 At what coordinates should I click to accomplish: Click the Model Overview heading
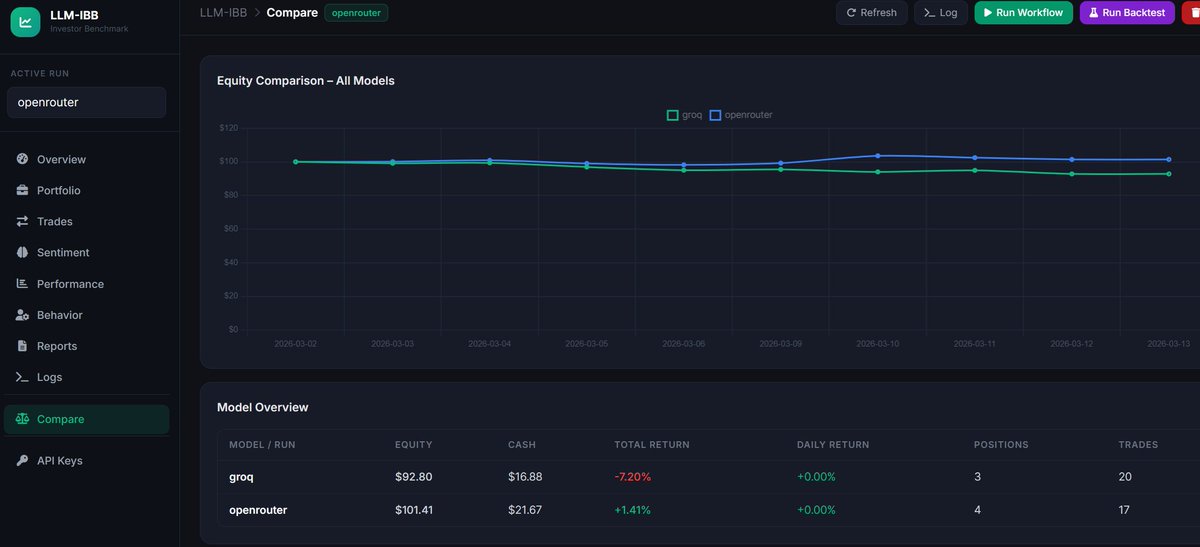click(263, 407)
